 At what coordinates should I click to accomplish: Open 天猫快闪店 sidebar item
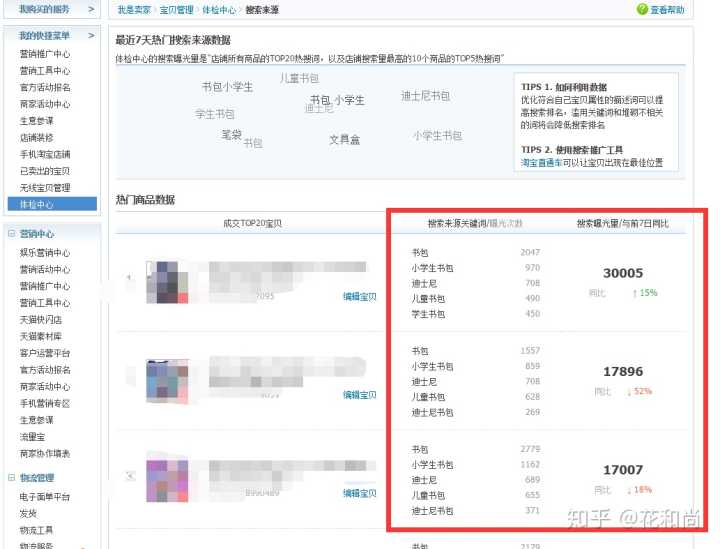[41, 319]
